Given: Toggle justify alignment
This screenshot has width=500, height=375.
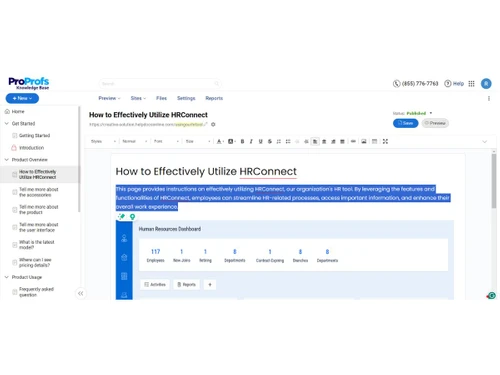Looking at the screenshot, I should pyautogui.click(x=342, y=141).
